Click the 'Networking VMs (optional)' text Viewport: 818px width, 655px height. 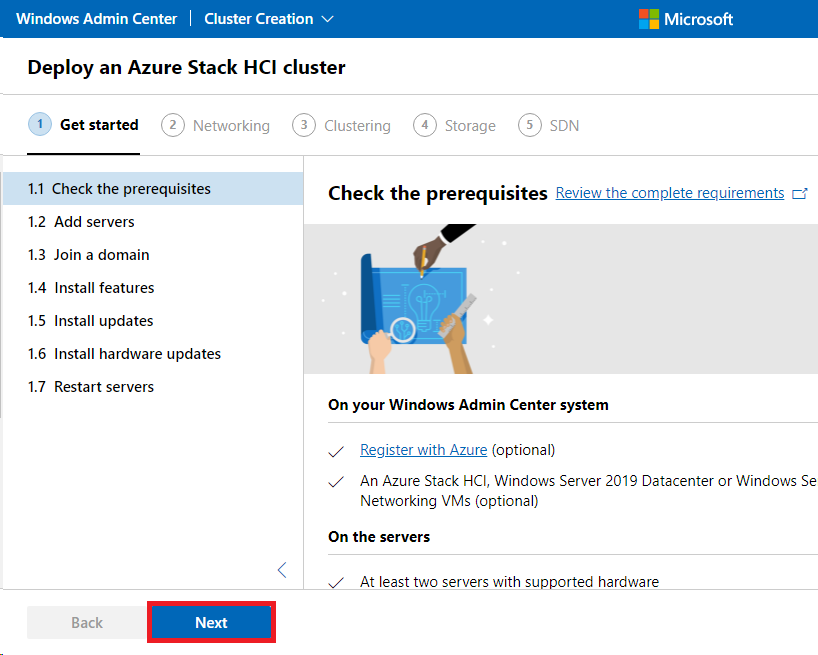coord(449,501)
